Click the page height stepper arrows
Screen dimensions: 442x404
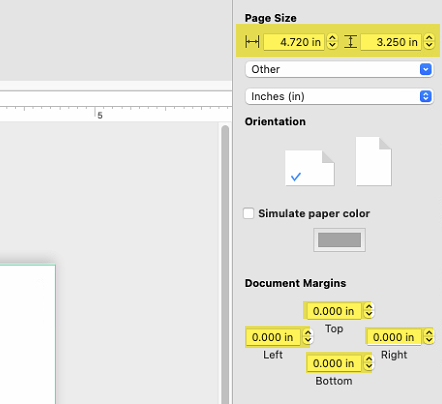click(429, 42)
